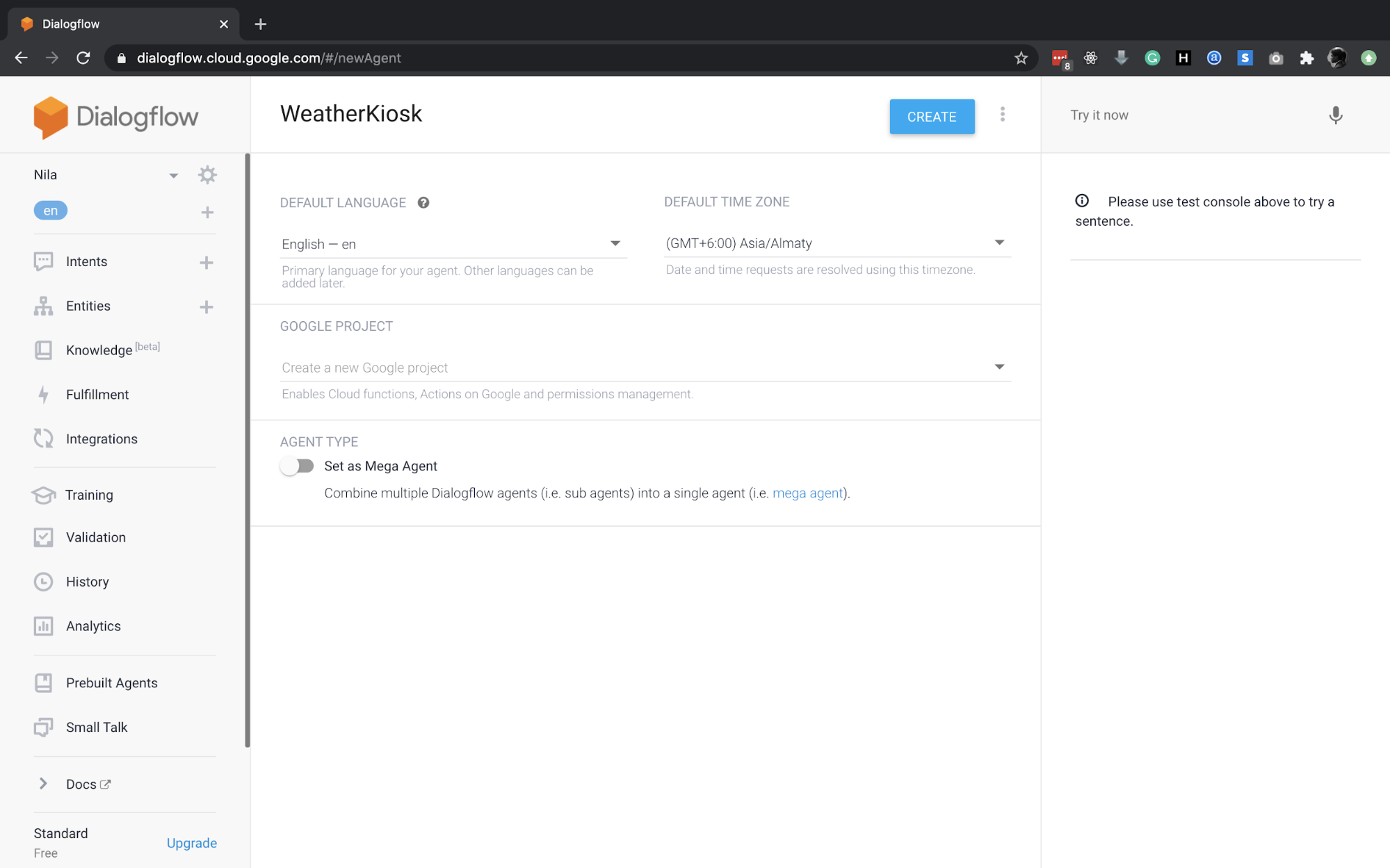Open the browser extensions puzzle icon
Viewport: 1390px width, 868px height.
1307,58
